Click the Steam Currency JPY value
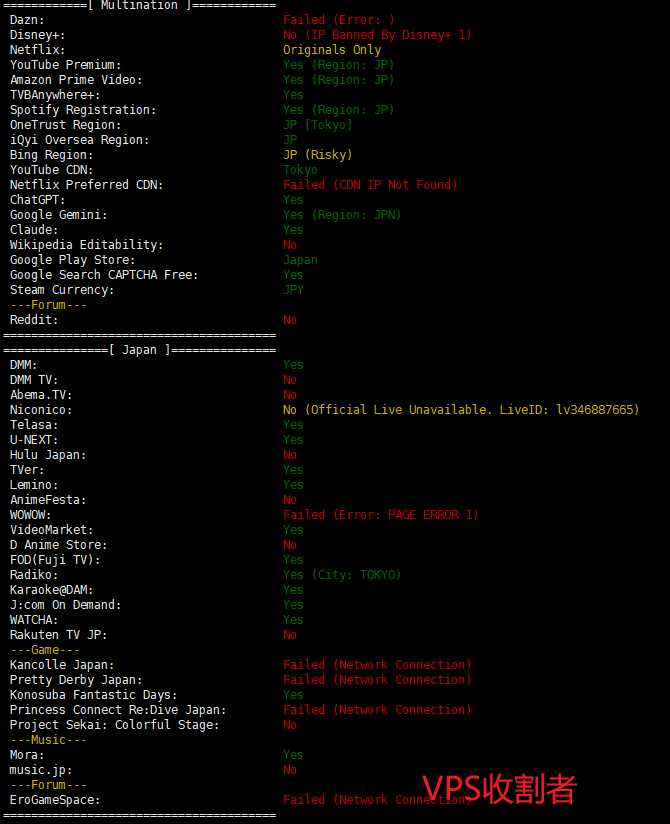 tap(293, 290)
